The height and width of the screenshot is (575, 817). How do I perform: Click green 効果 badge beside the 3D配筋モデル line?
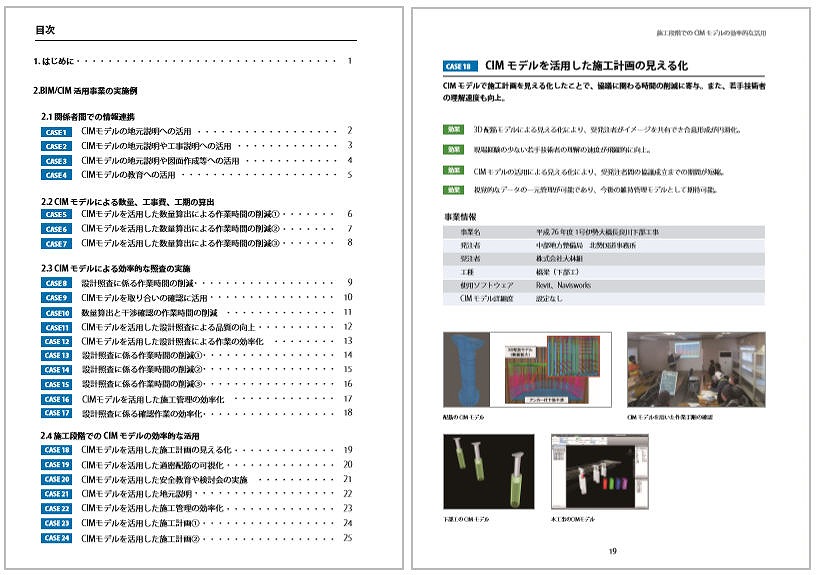(x=453, y=129)
